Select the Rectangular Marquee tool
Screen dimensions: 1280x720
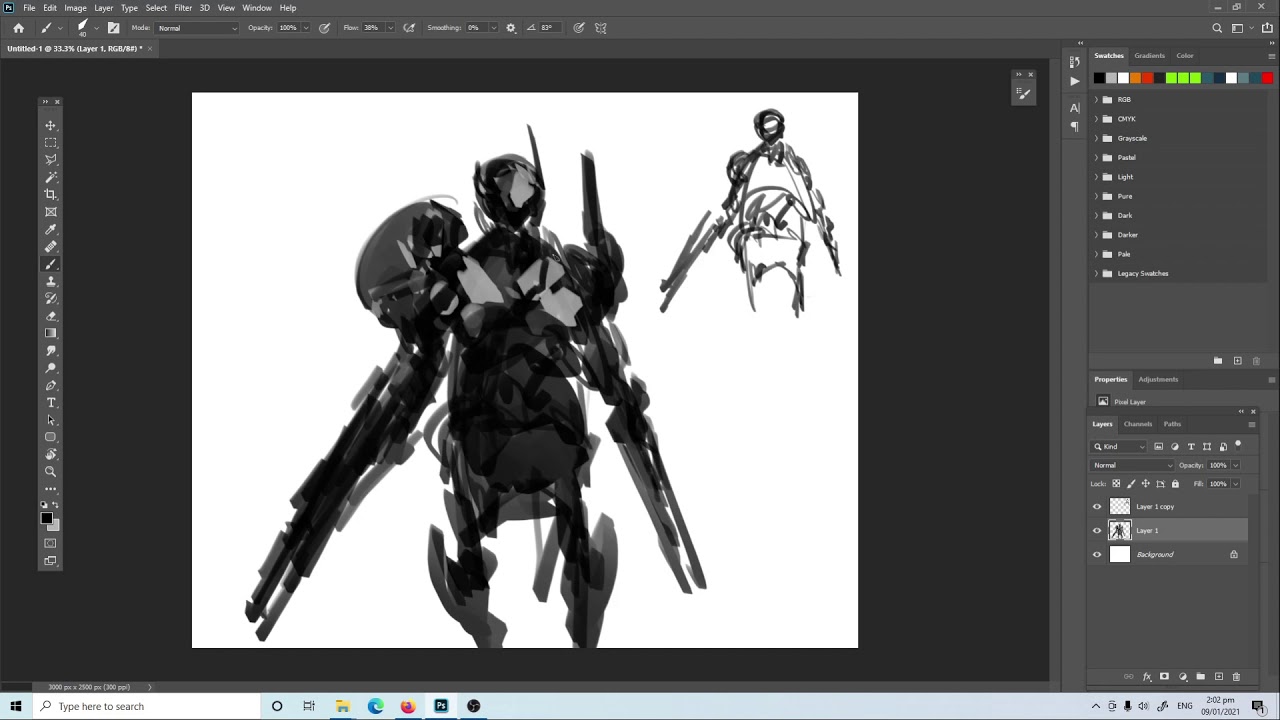click(x=51, y=143)
